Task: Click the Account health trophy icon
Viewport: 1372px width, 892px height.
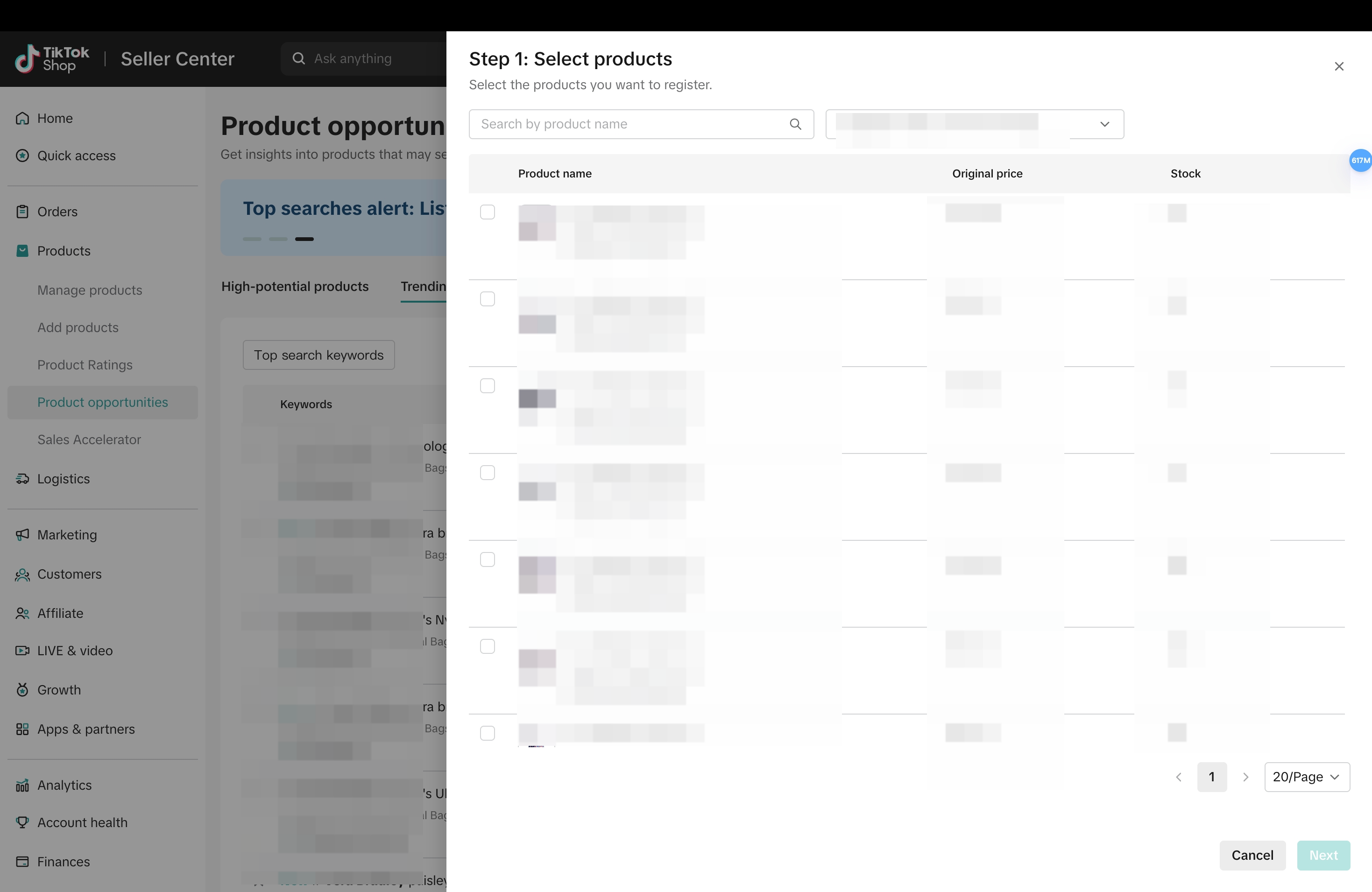Action: (22, 822)
